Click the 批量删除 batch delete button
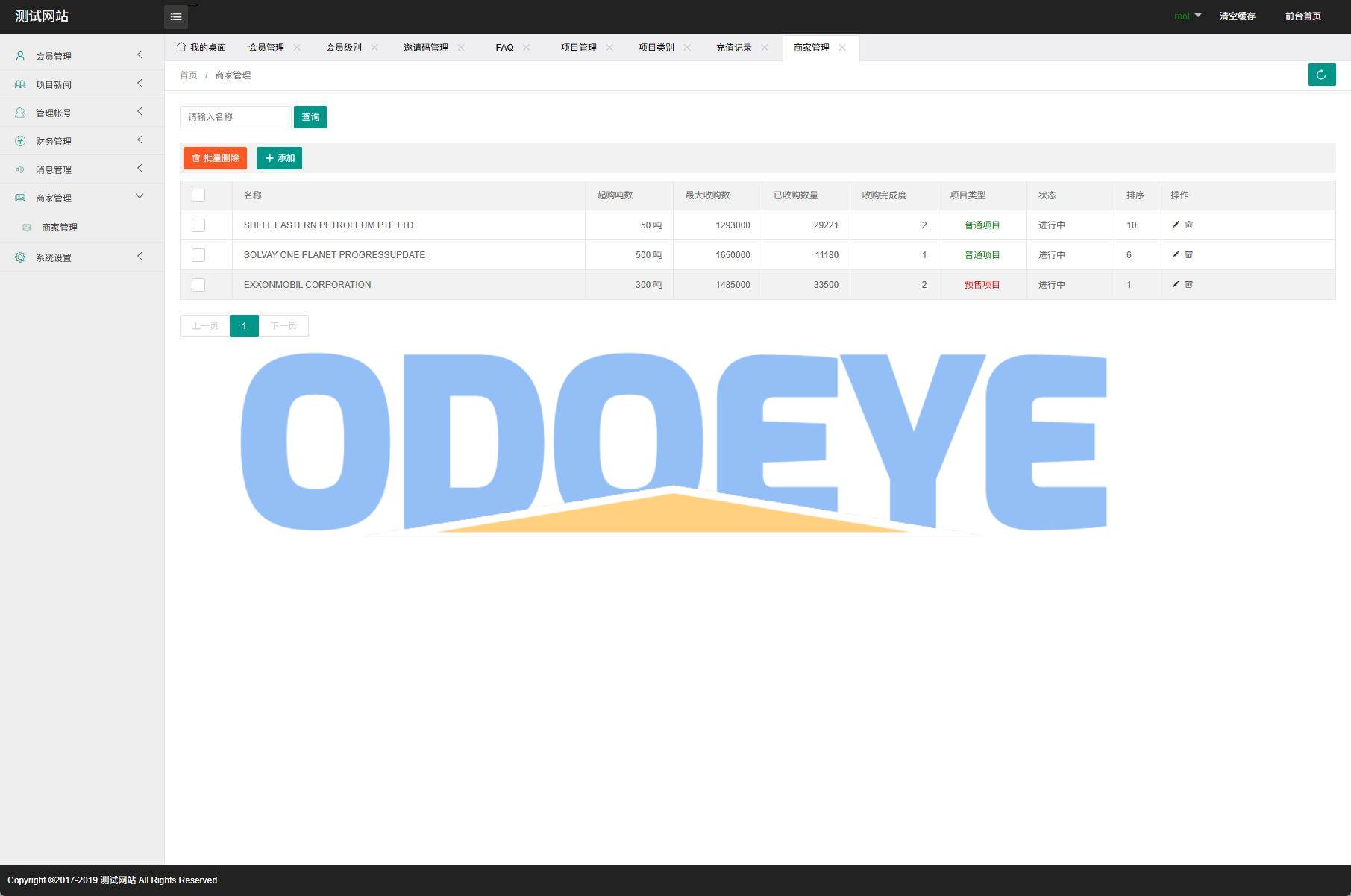Viewport: 1351px width, 896px height. point(215,158)
